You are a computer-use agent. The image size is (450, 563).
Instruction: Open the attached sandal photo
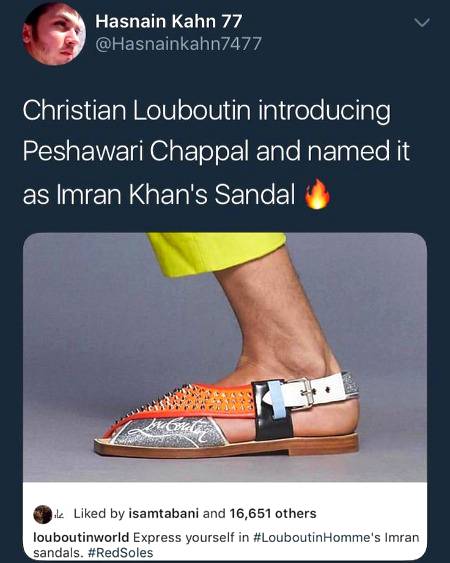point(225,357)
